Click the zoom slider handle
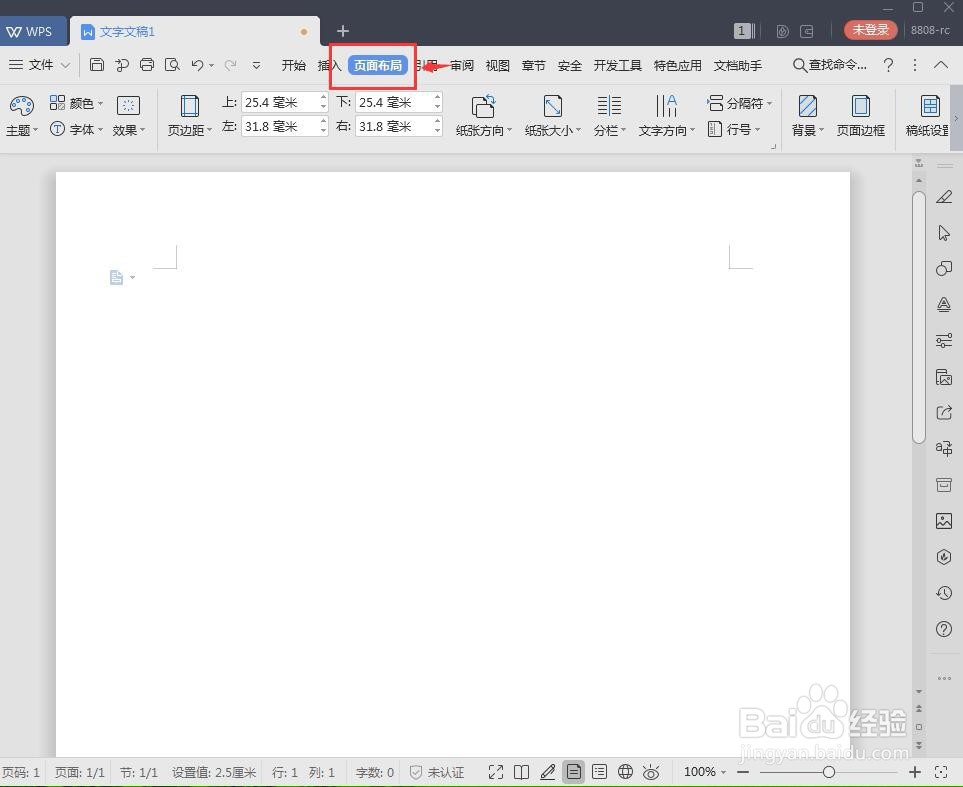963x787 pixels. (x=828, y=772)
